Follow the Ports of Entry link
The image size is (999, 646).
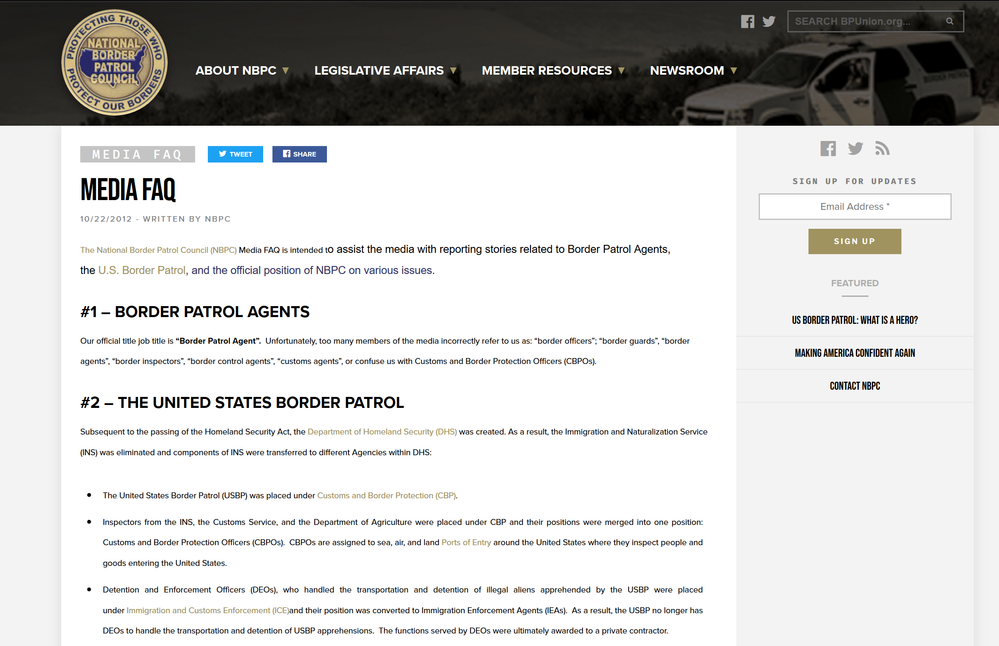pos(466,543)
